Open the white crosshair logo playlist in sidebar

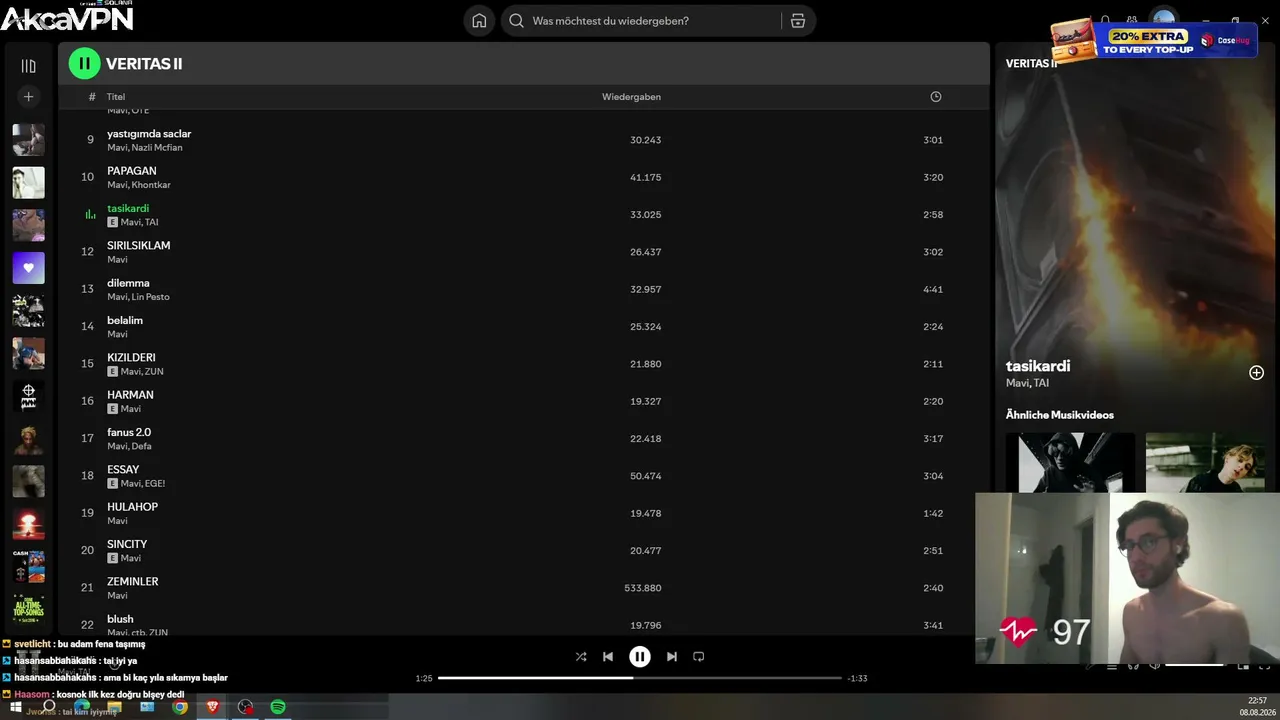[x=28, y=396]
